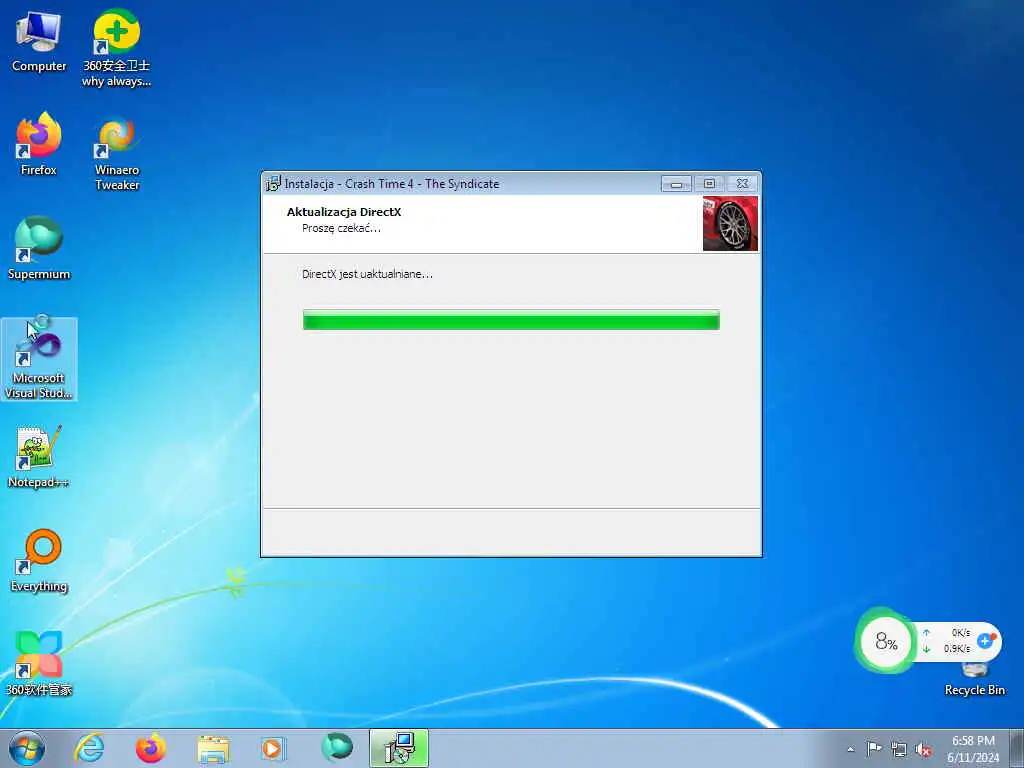1024x768 pixels.
Task: Launch Firefox from the taskbar
Action: tap(150, 748)
